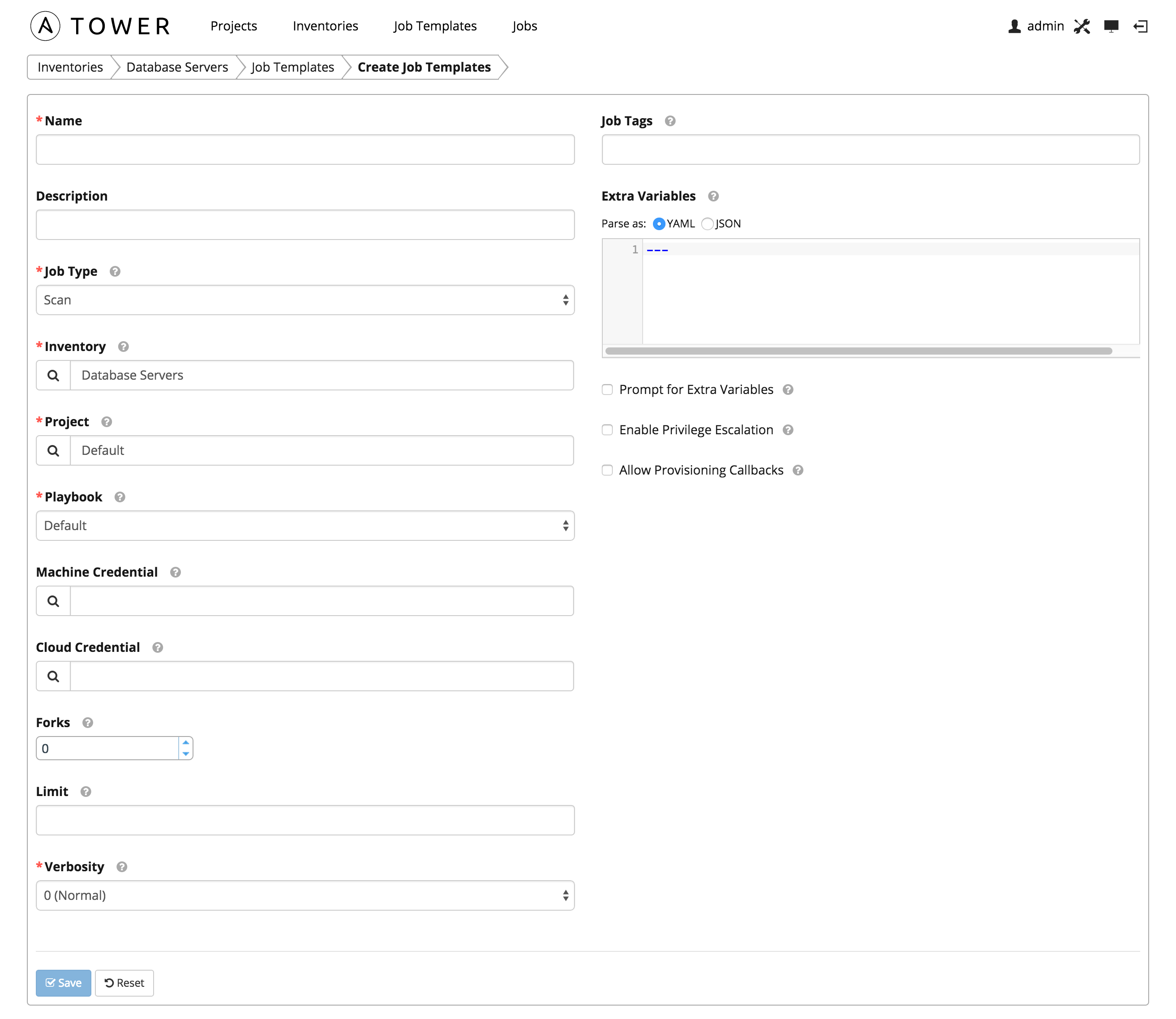Open Job Templates in top navigation

[435, 26]
